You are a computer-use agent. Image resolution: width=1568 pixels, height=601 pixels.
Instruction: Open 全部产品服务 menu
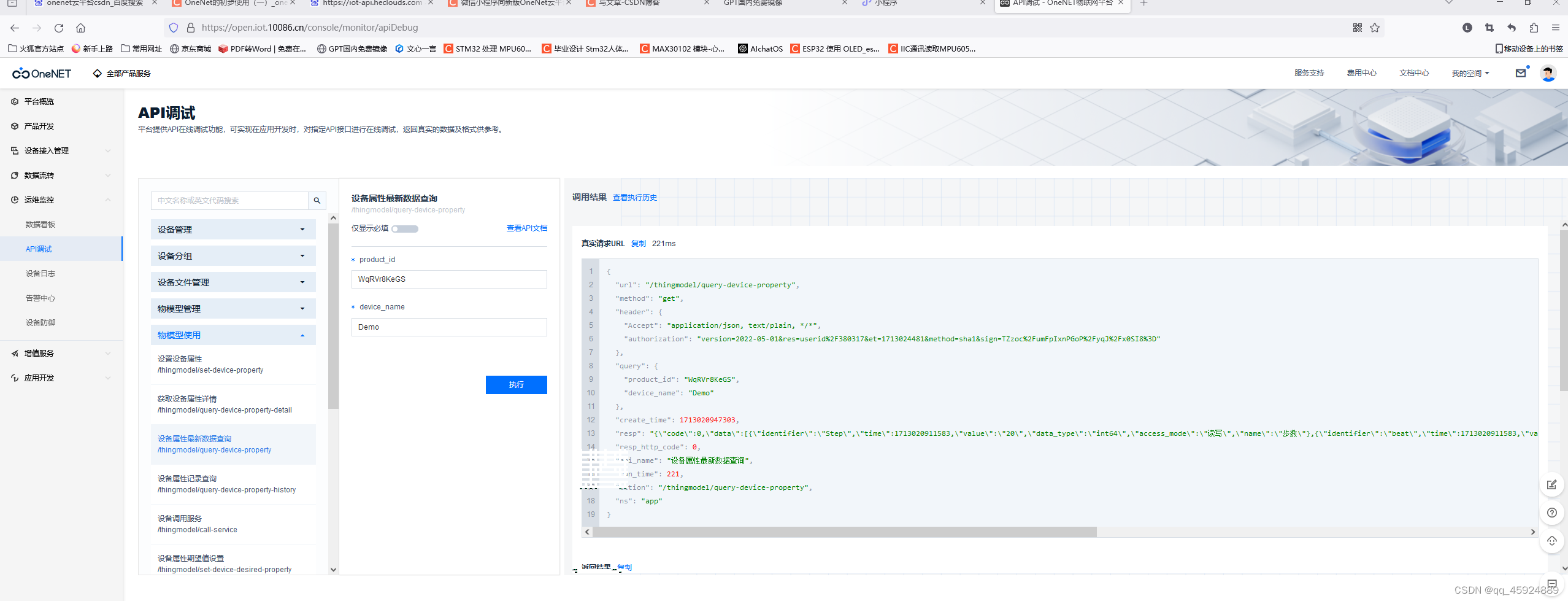(x=121, y=74)
